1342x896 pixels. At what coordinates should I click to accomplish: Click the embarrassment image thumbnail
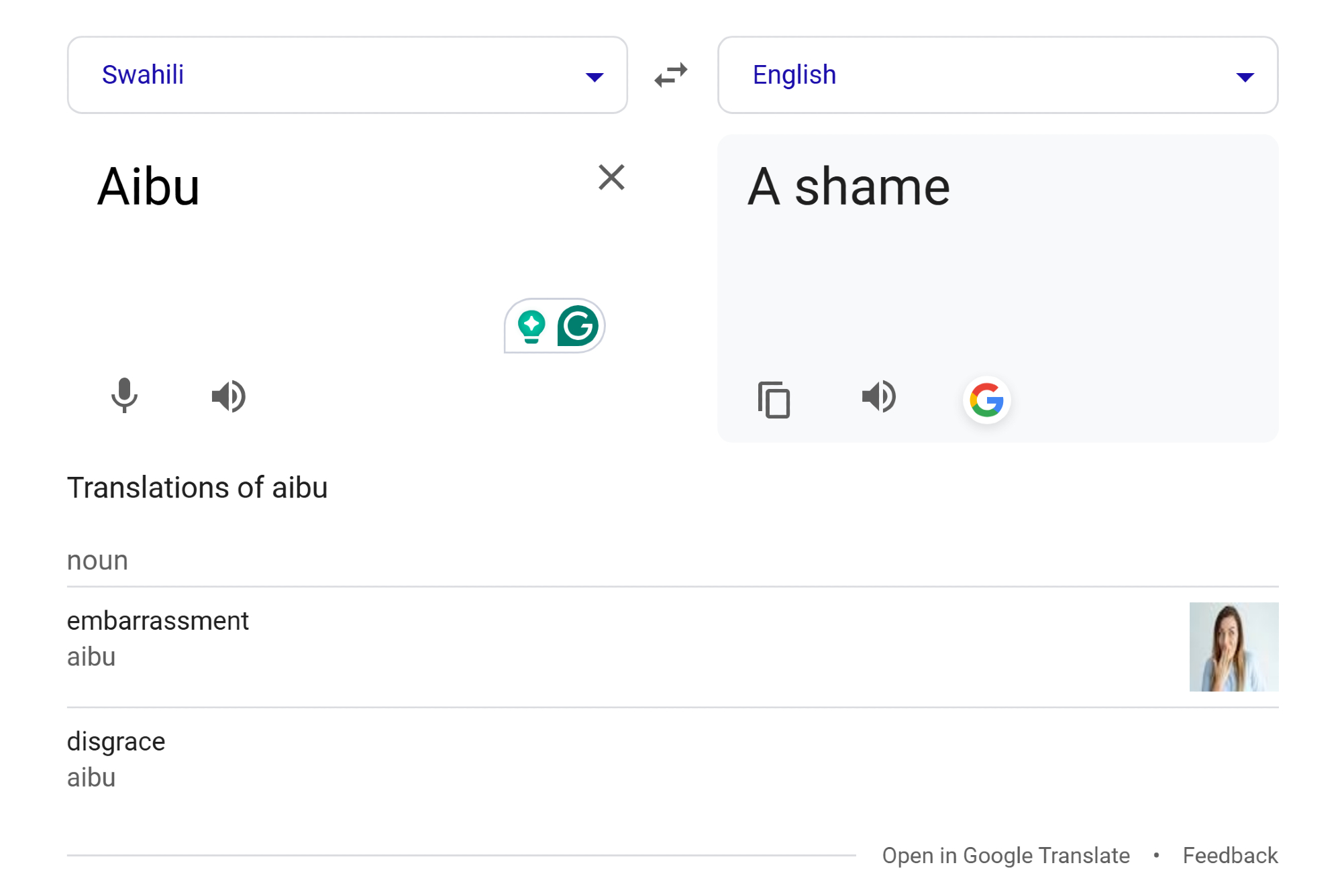[1233, 647]
